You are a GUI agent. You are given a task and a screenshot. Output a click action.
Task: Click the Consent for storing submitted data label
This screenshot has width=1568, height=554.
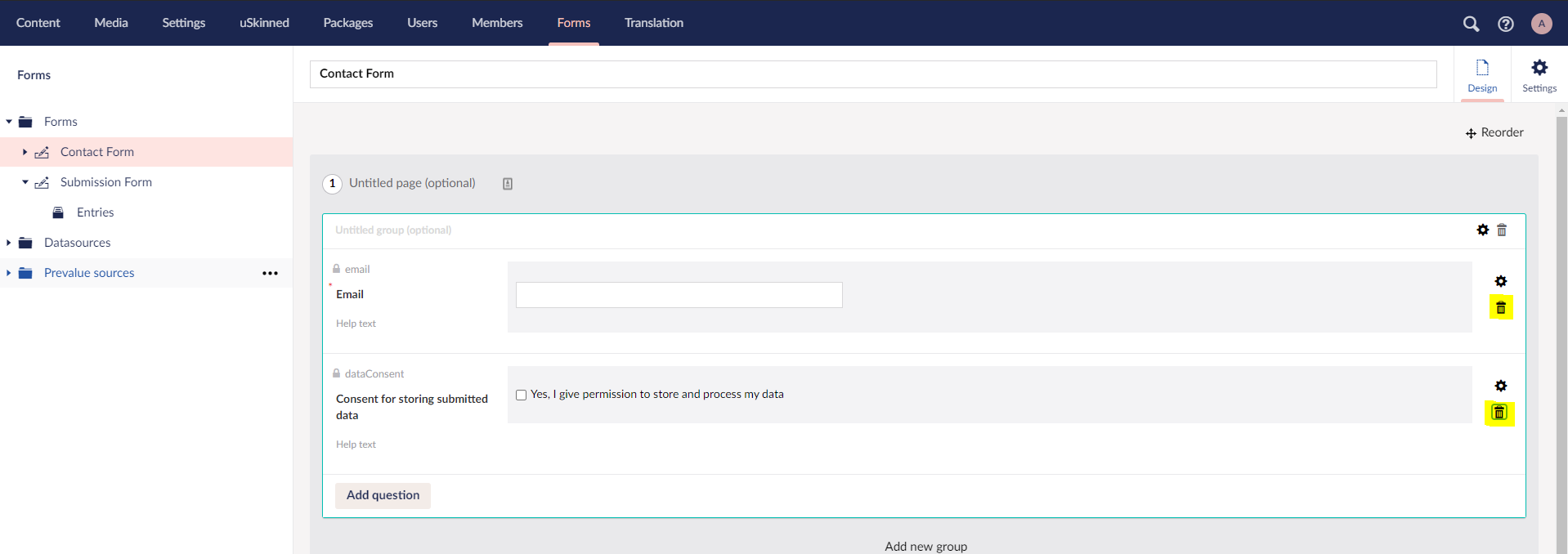(x=412, y=407)
